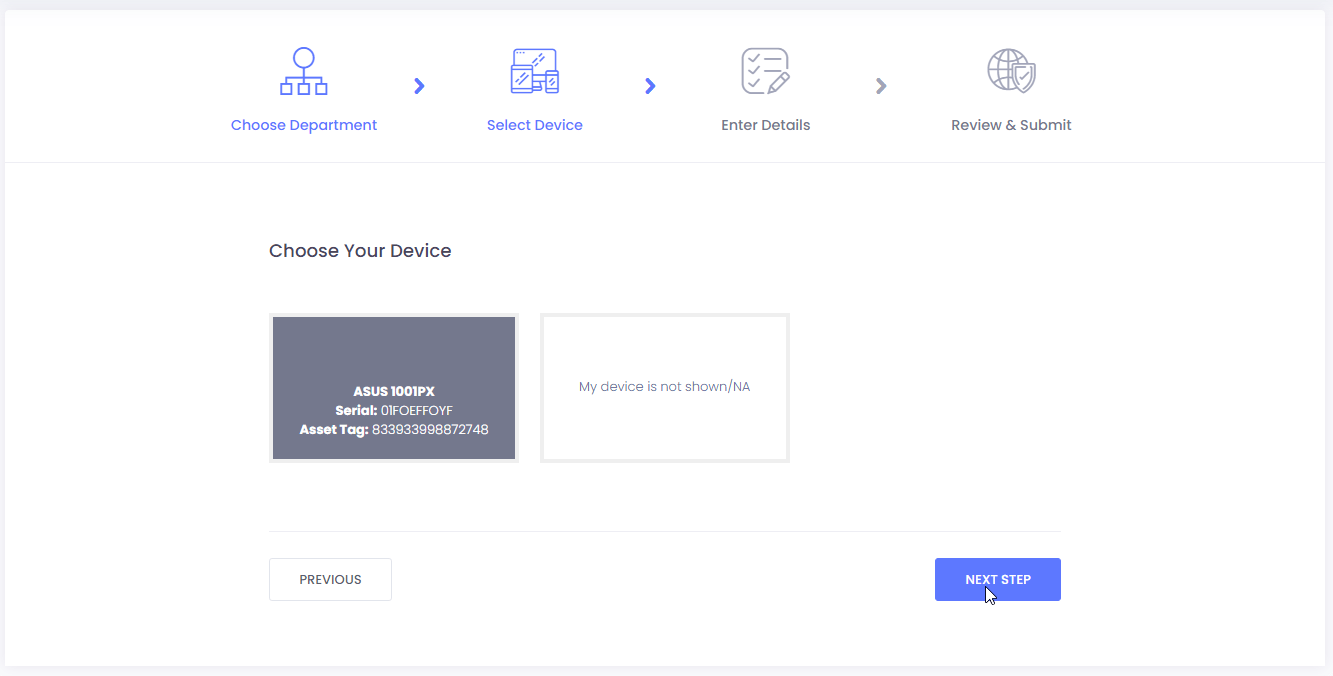Click the Choose Department org-chart icon
This screenshot has height=676, width=1333.
click(304, 72)
